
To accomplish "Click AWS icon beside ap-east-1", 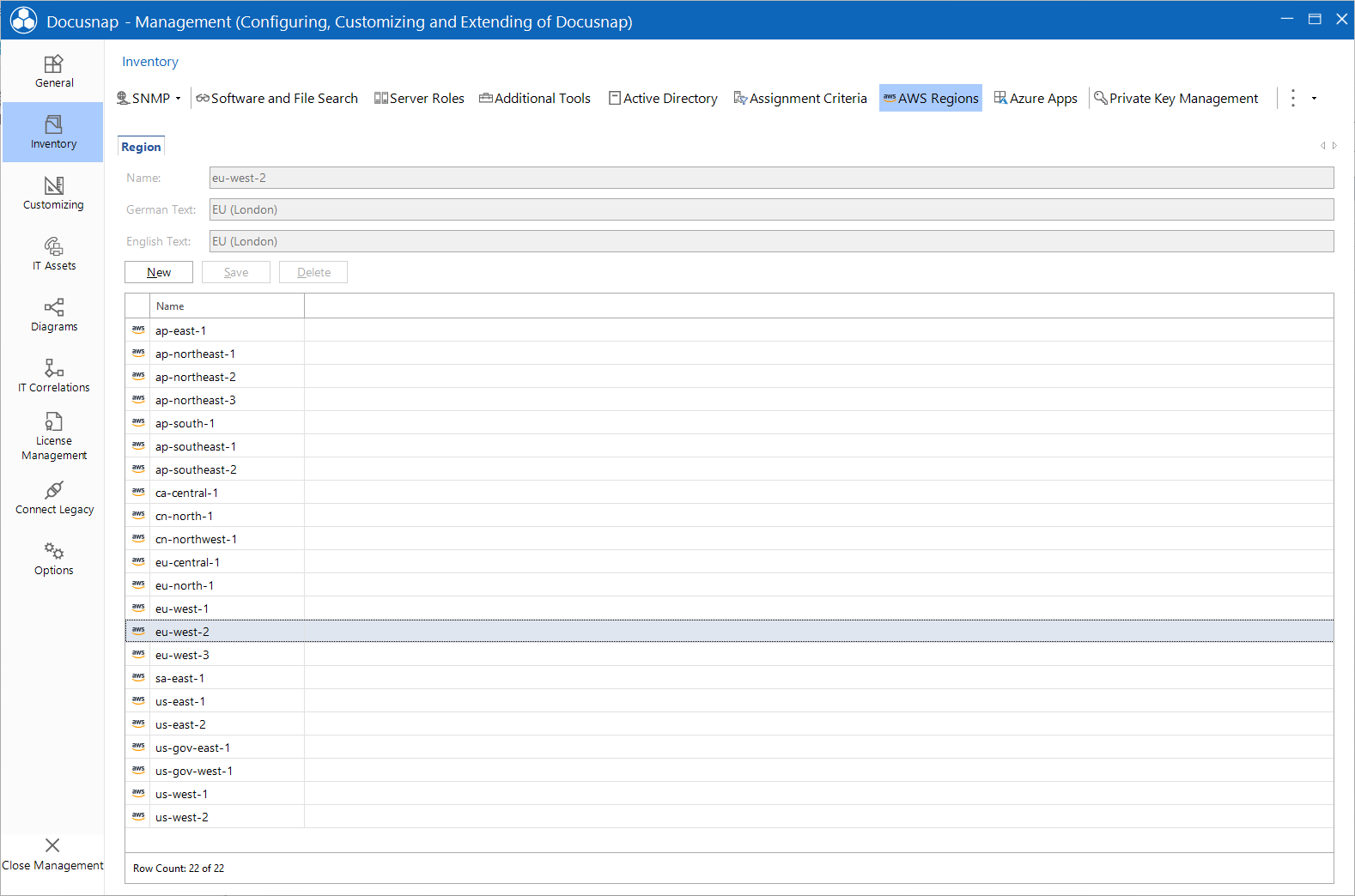I will [x=138, y=330].
